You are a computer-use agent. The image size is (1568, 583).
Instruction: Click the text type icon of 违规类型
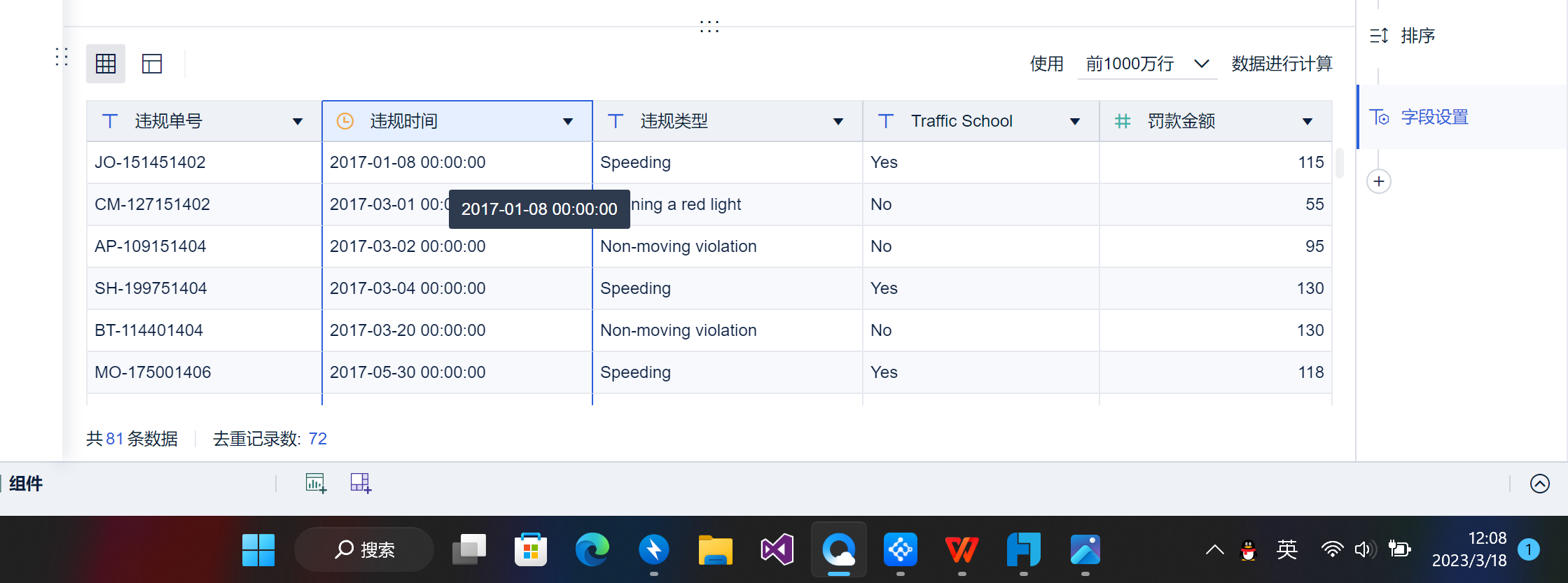(x=616, y=121)
